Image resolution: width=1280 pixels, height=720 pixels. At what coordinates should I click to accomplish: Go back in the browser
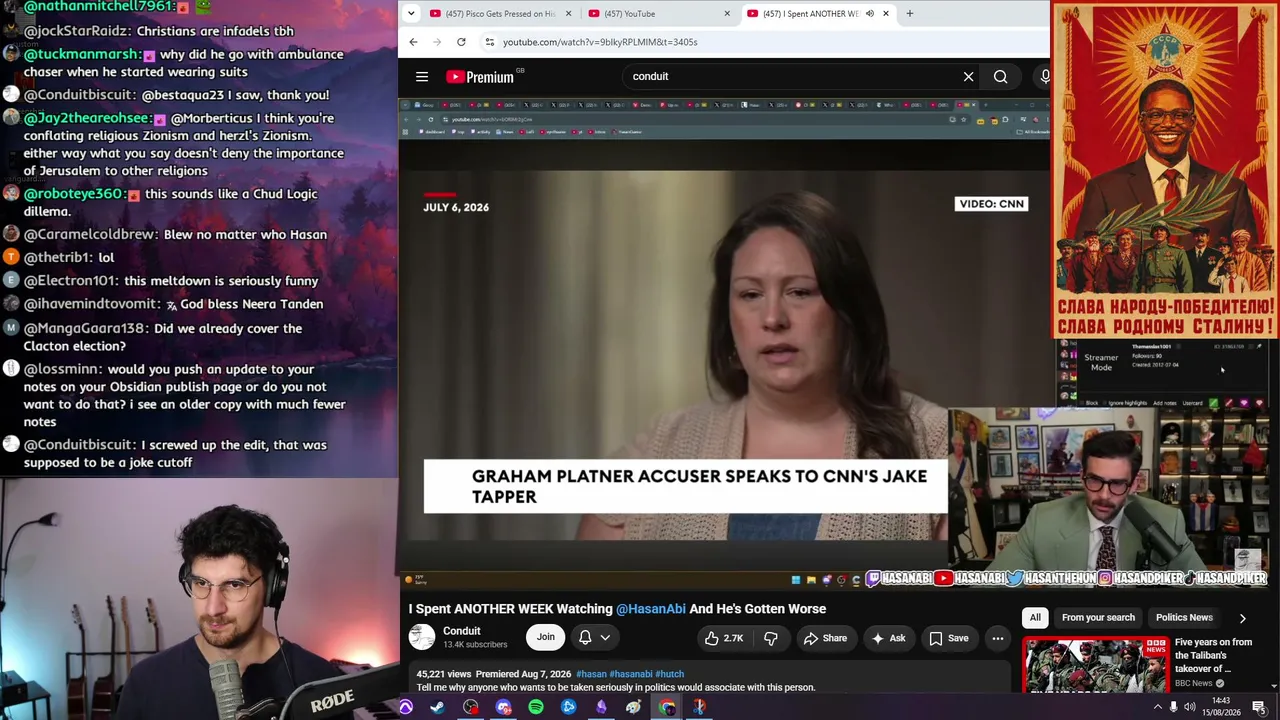(x=413, y=42)
